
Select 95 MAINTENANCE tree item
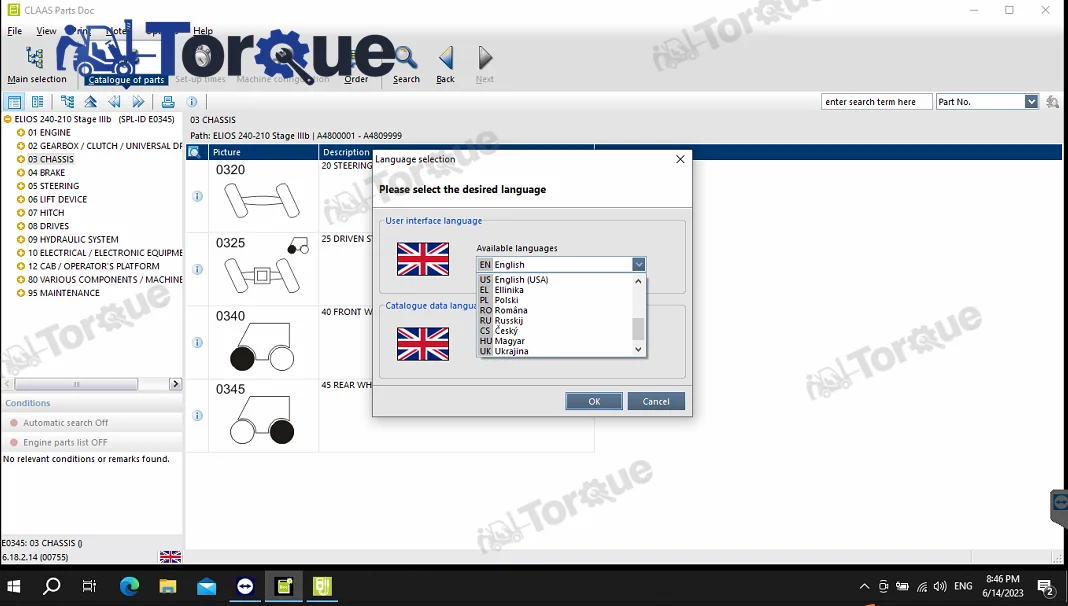[64, 293]
